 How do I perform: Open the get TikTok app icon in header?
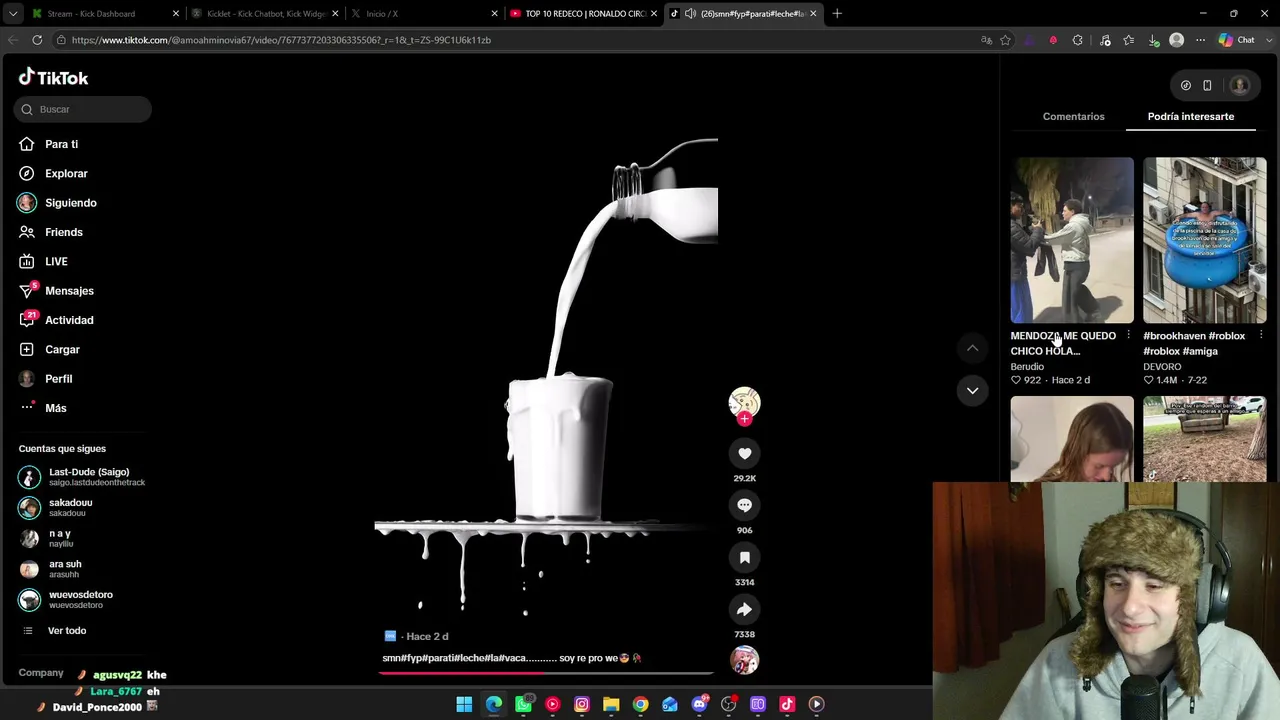1186,86
